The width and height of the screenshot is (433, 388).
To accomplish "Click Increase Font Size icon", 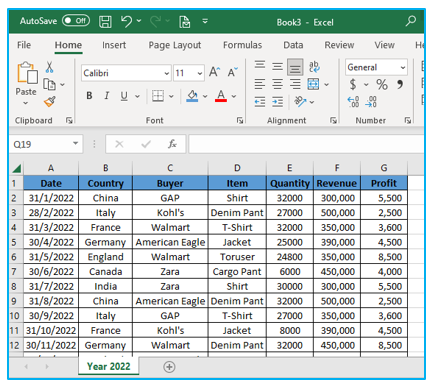I will 214,72.
